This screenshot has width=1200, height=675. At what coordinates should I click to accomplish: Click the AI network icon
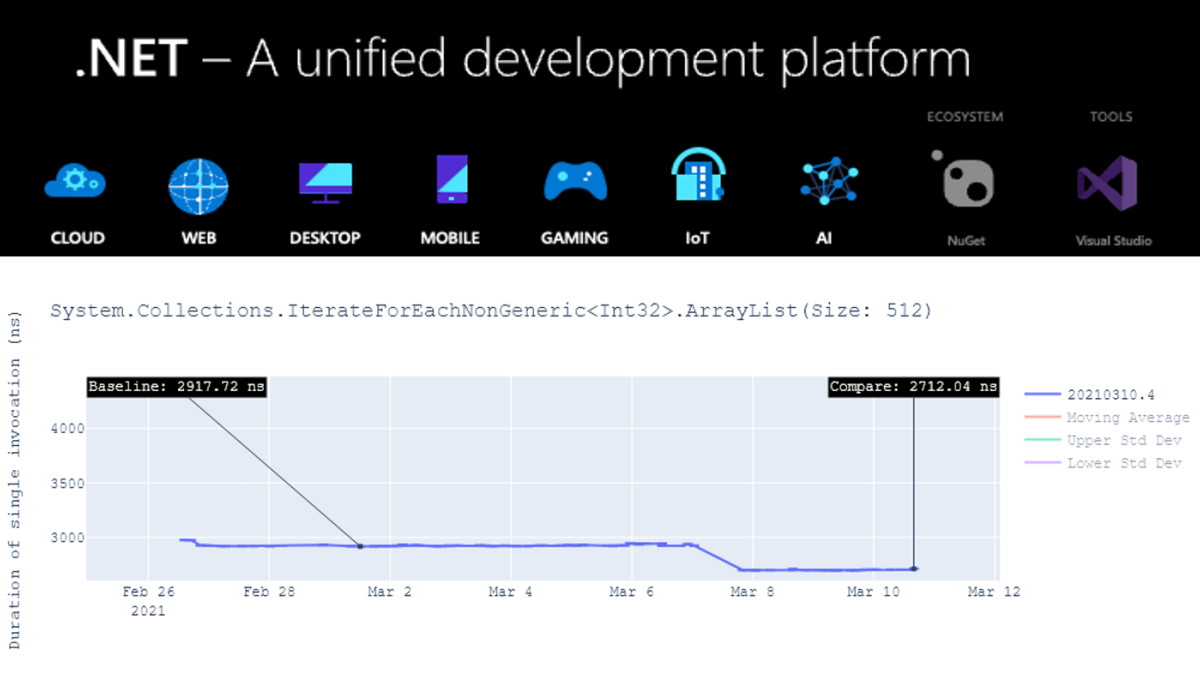tap(829, 182)
